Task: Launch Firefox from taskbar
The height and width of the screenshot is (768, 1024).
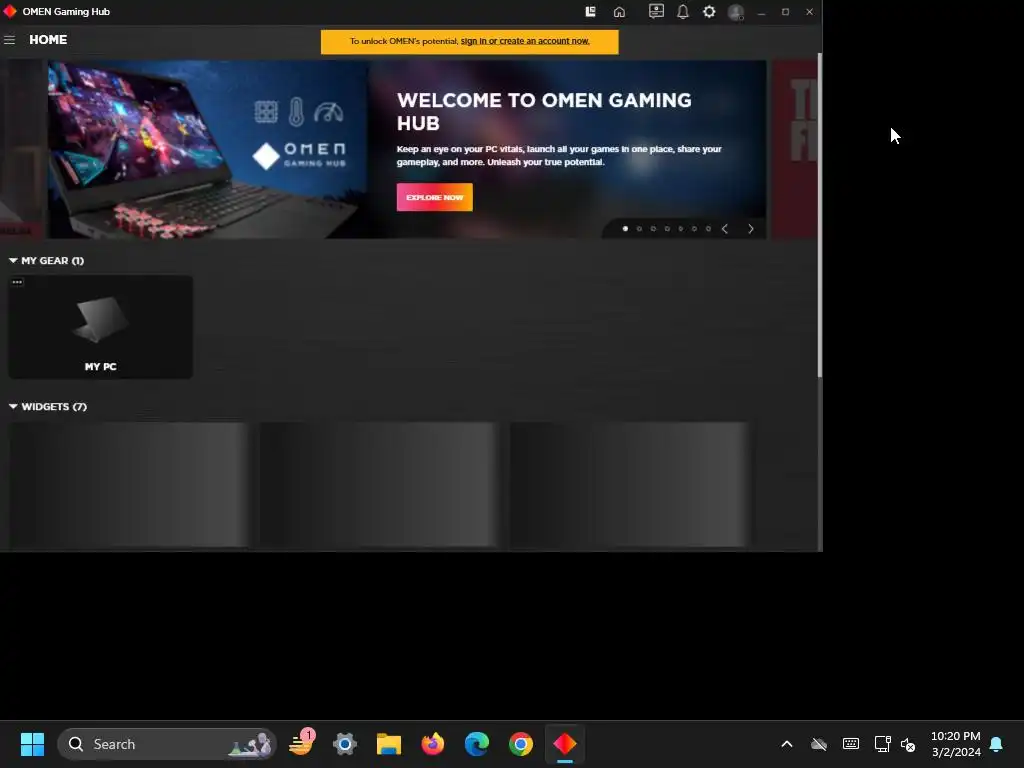Action: click(432, 744)
